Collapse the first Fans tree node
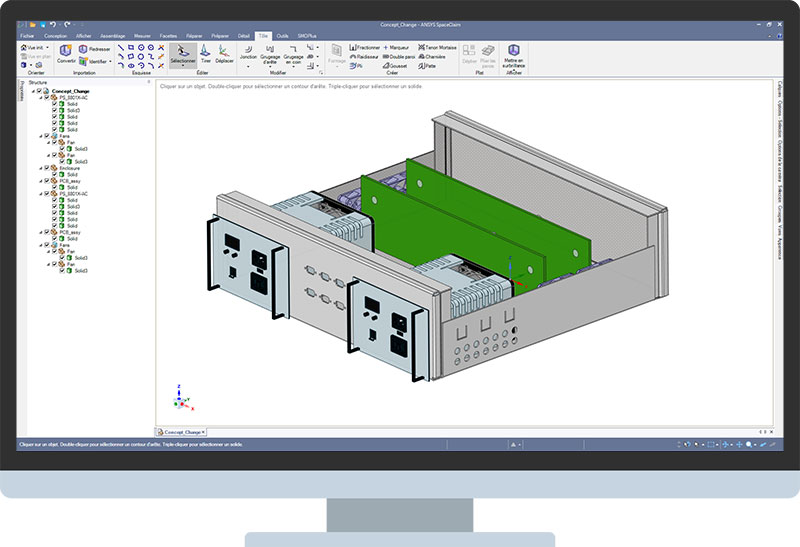The image size is (800, 547). pyautogui.click(x=39, y=136)
